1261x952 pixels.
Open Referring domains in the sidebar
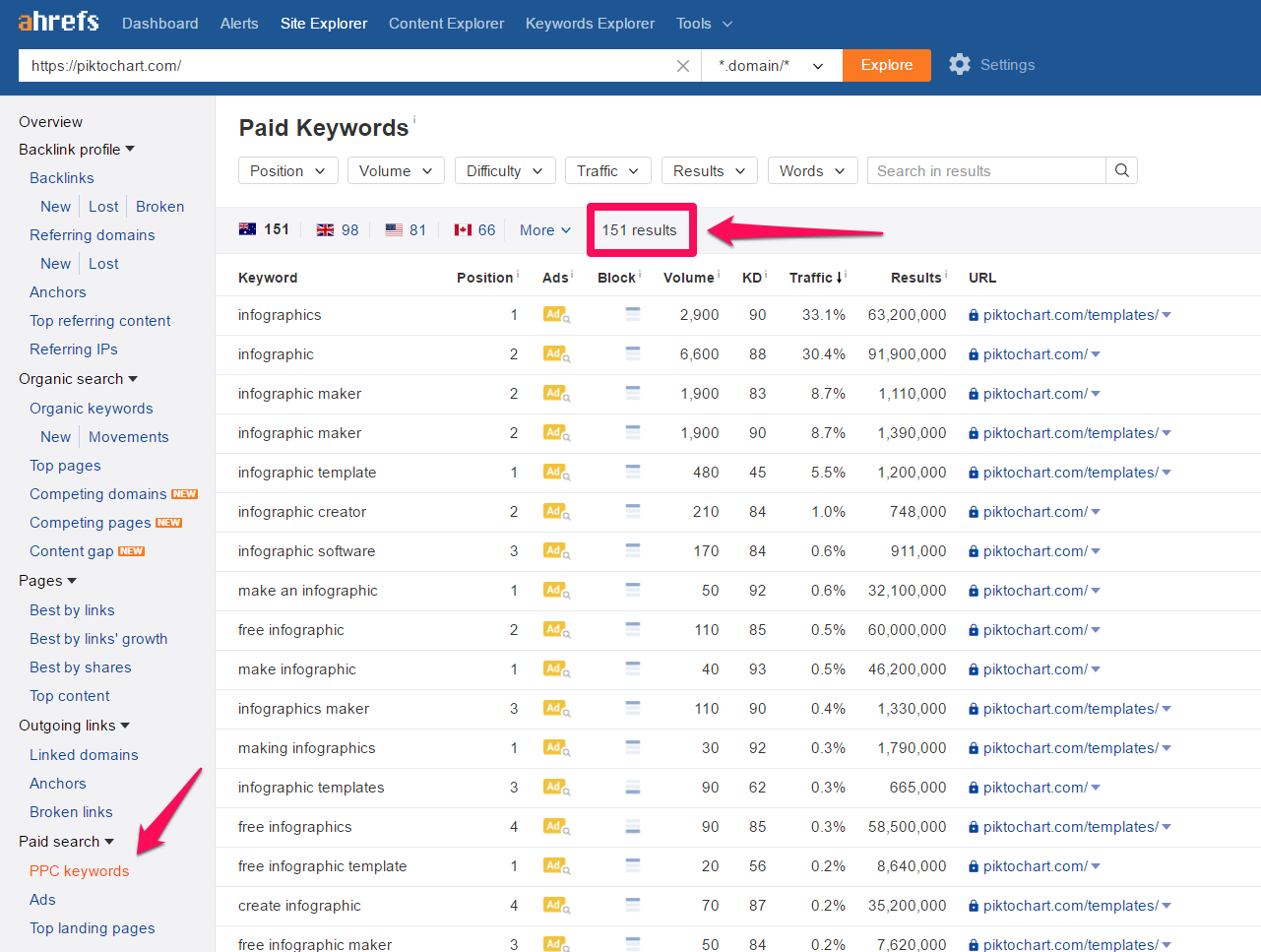[93, 235]
